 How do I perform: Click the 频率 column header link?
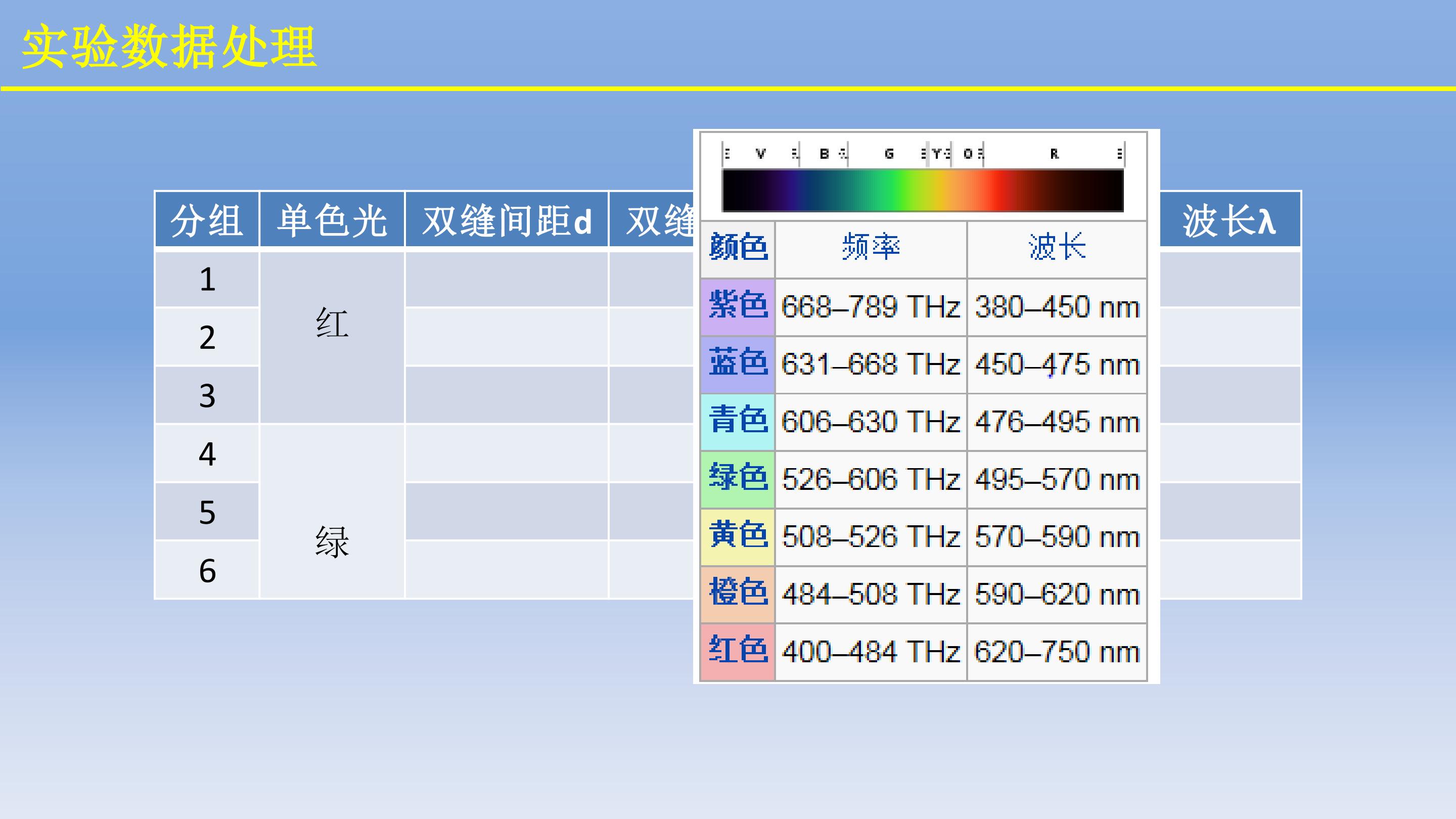click(x=871, y=247)
